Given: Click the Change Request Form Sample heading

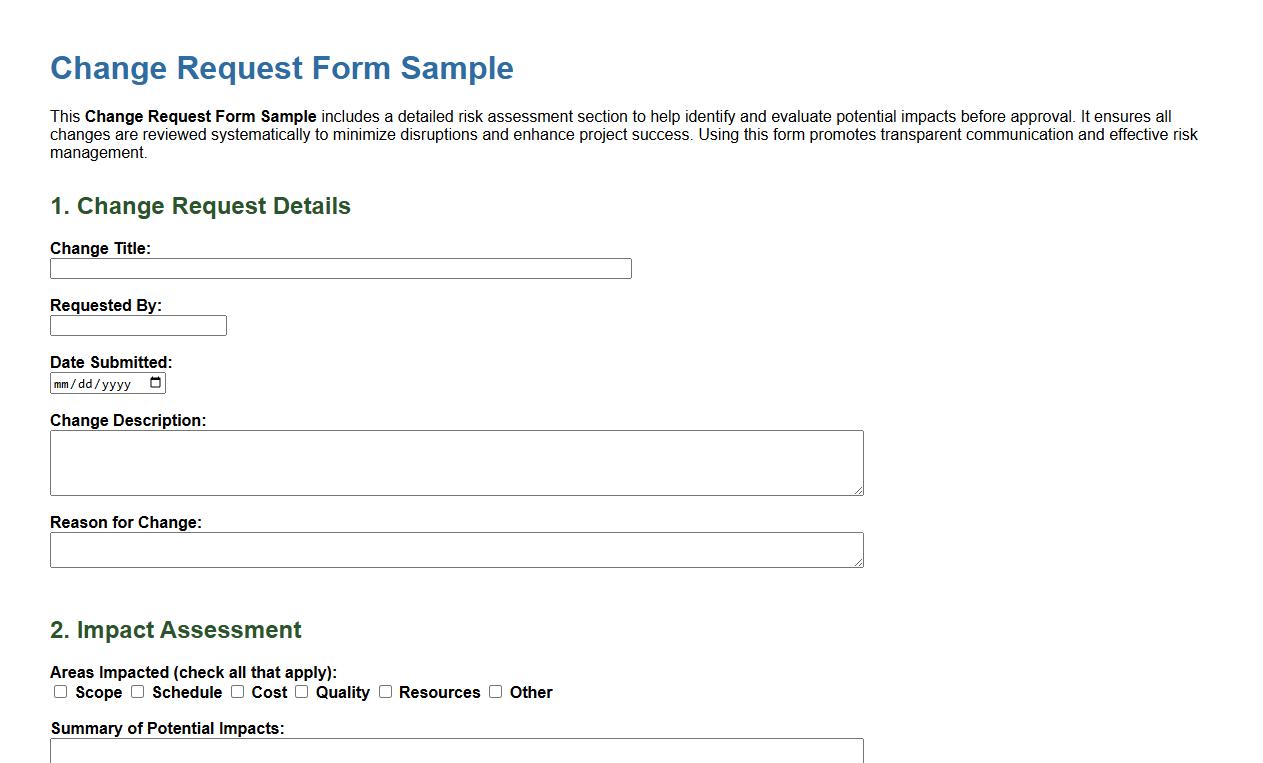Looking at the screenshot, I should [281, 68].
